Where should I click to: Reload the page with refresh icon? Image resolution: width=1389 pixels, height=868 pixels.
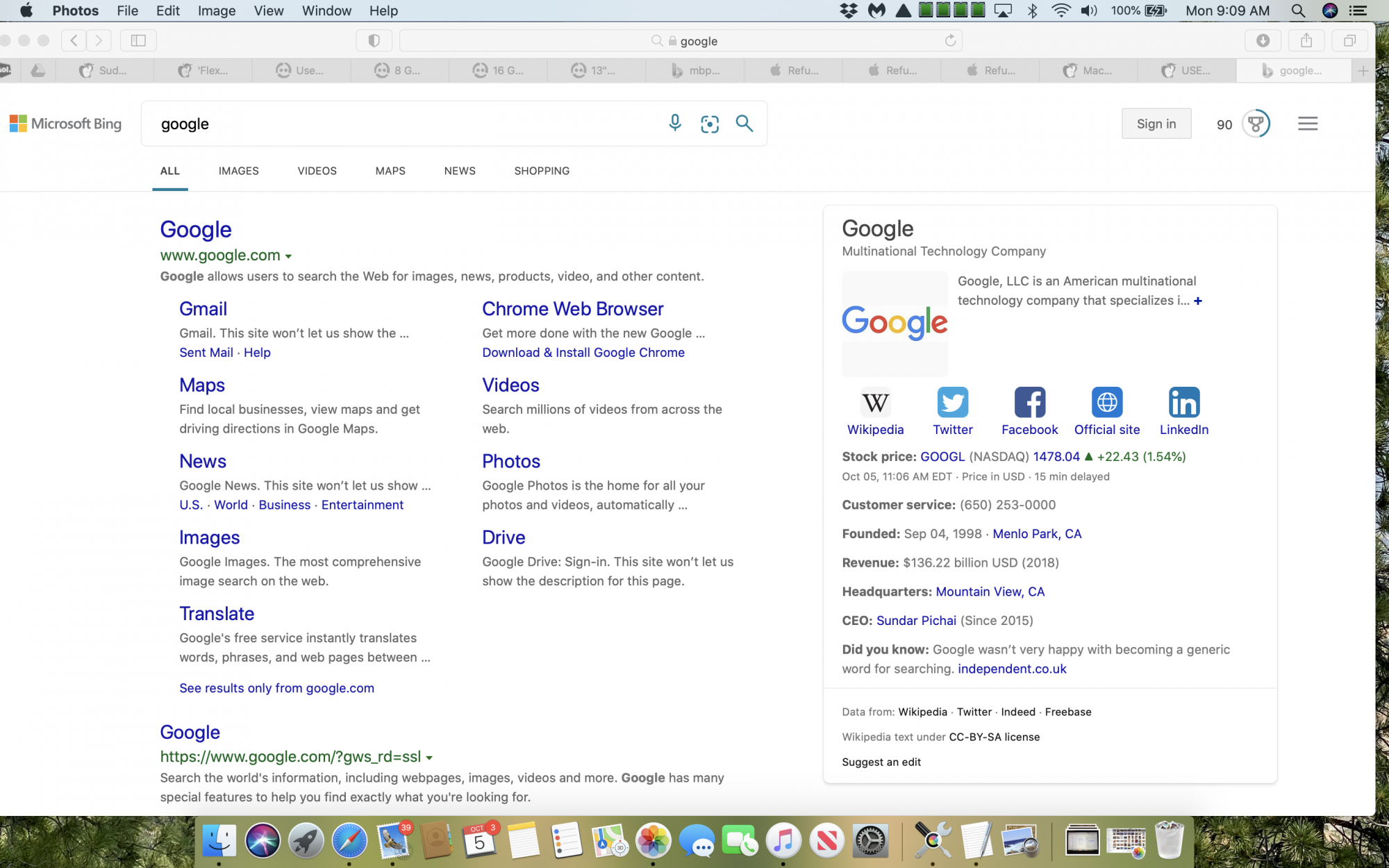coord(950,40)
